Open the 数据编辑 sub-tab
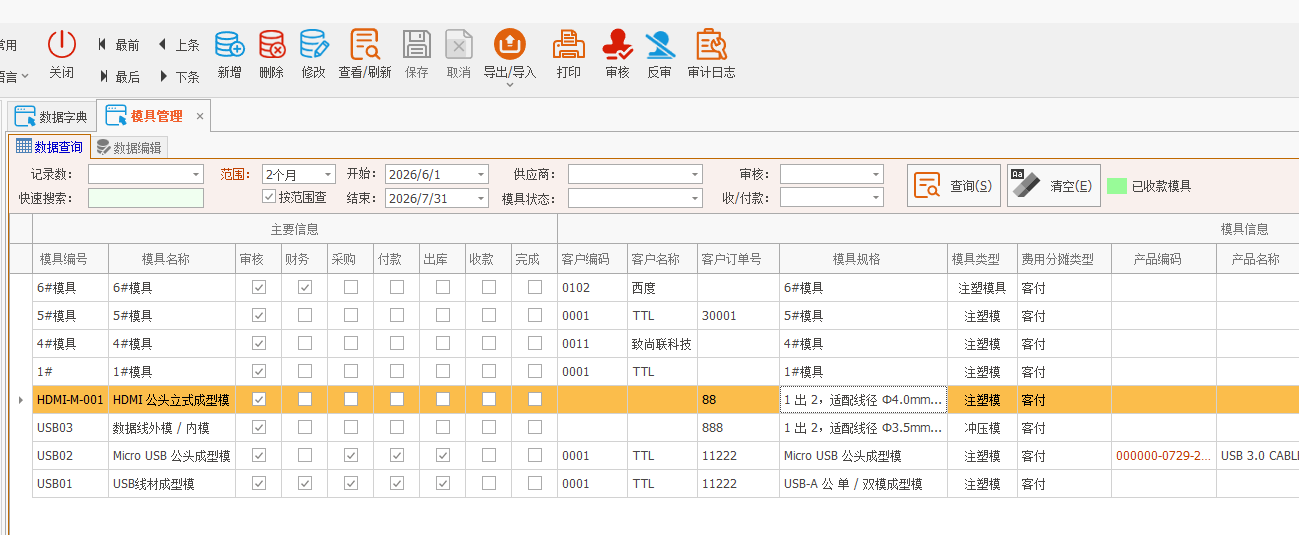Viewport: 1299px width, 535px height. [129, 148]
